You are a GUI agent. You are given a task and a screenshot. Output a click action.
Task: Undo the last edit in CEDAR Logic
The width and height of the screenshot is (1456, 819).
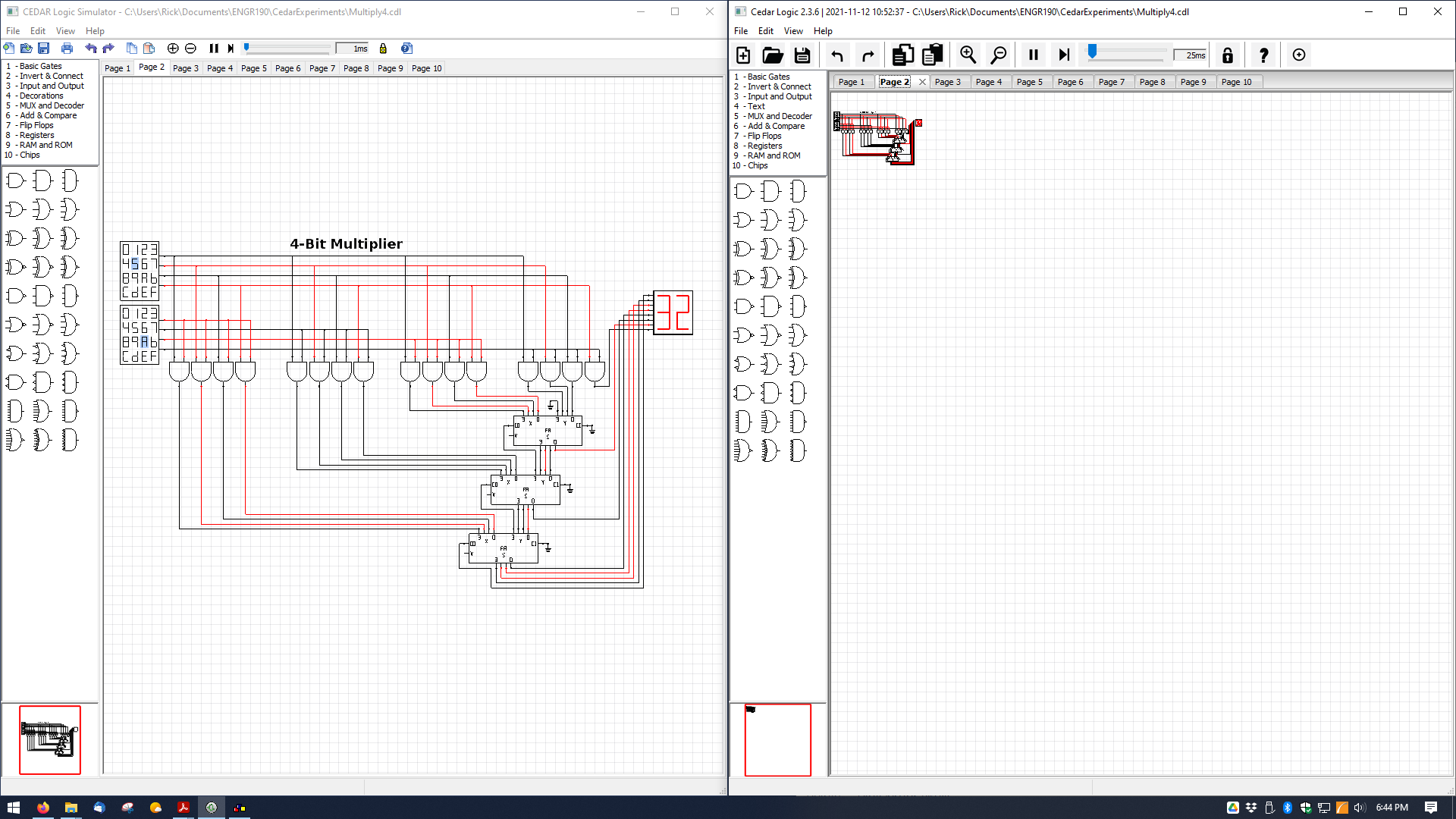tap(90, 48)
